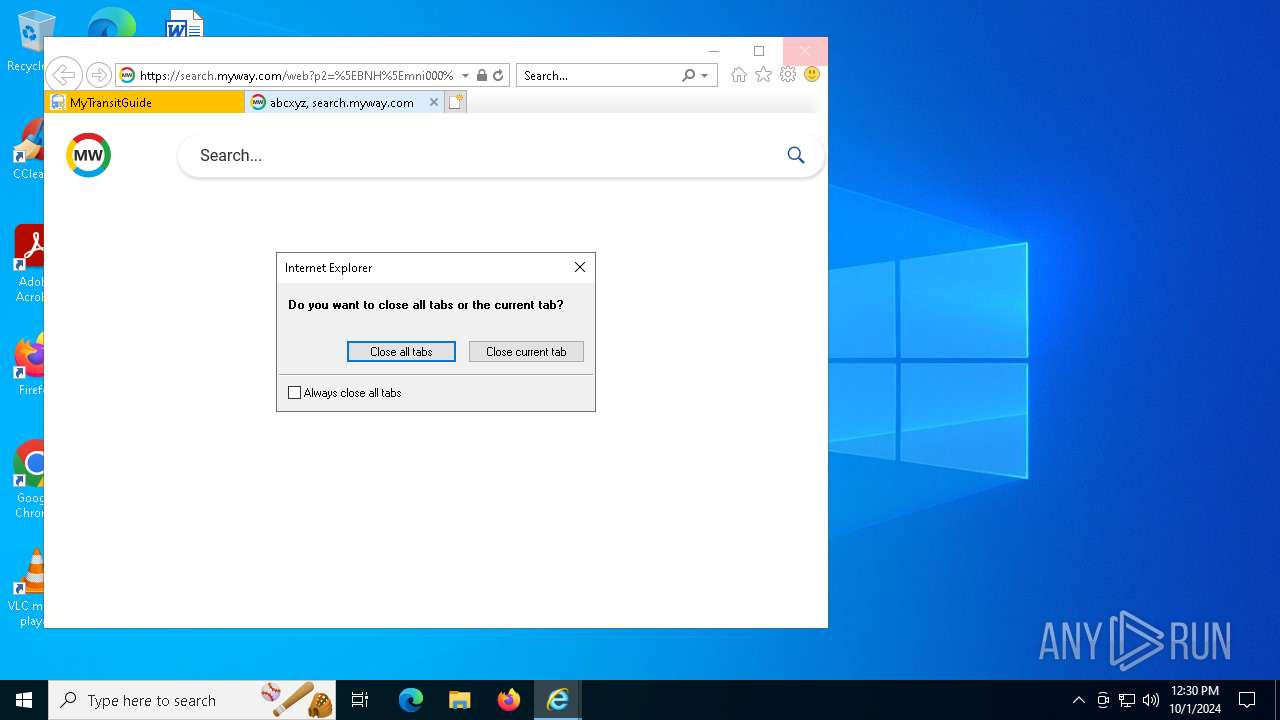Close the abcxyz search.myway.com tab
The width and height of the screenshot is (1280, 720).
tap(434, 102)
